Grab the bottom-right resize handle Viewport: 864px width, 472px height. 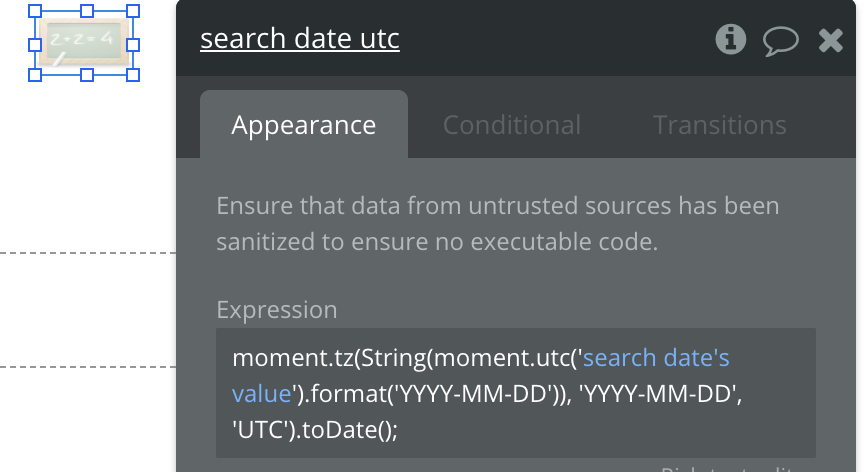click(133, 74)
